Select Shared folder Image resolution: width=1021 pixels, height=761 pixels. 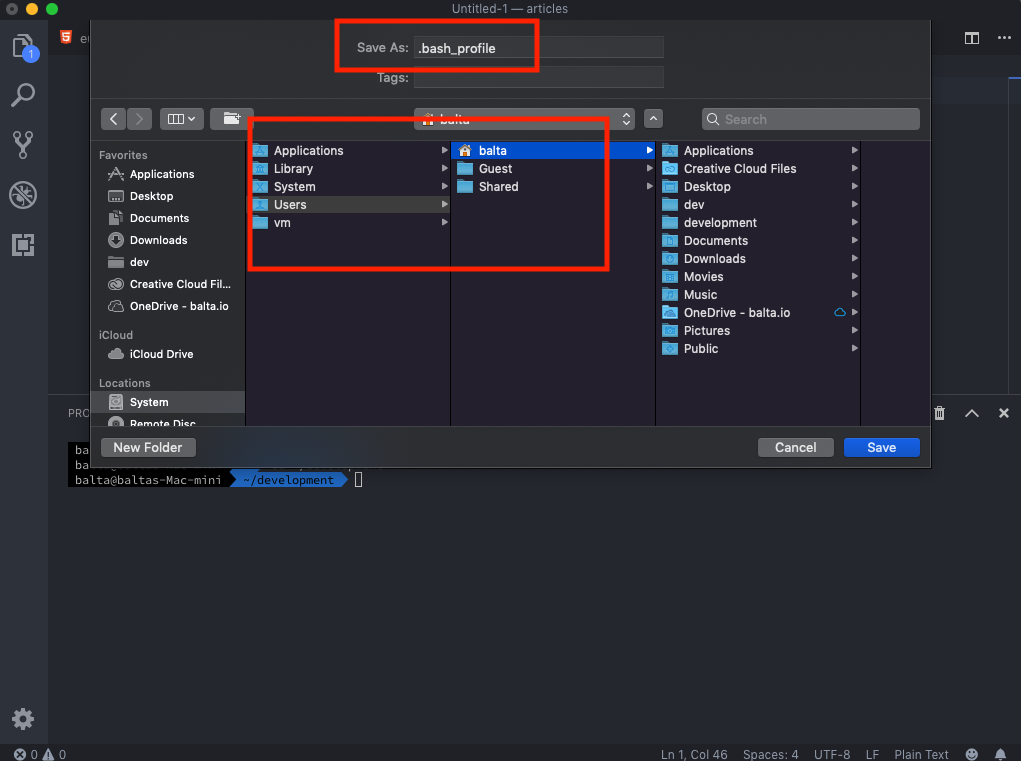pyautogui.click(x=553, y=187)
